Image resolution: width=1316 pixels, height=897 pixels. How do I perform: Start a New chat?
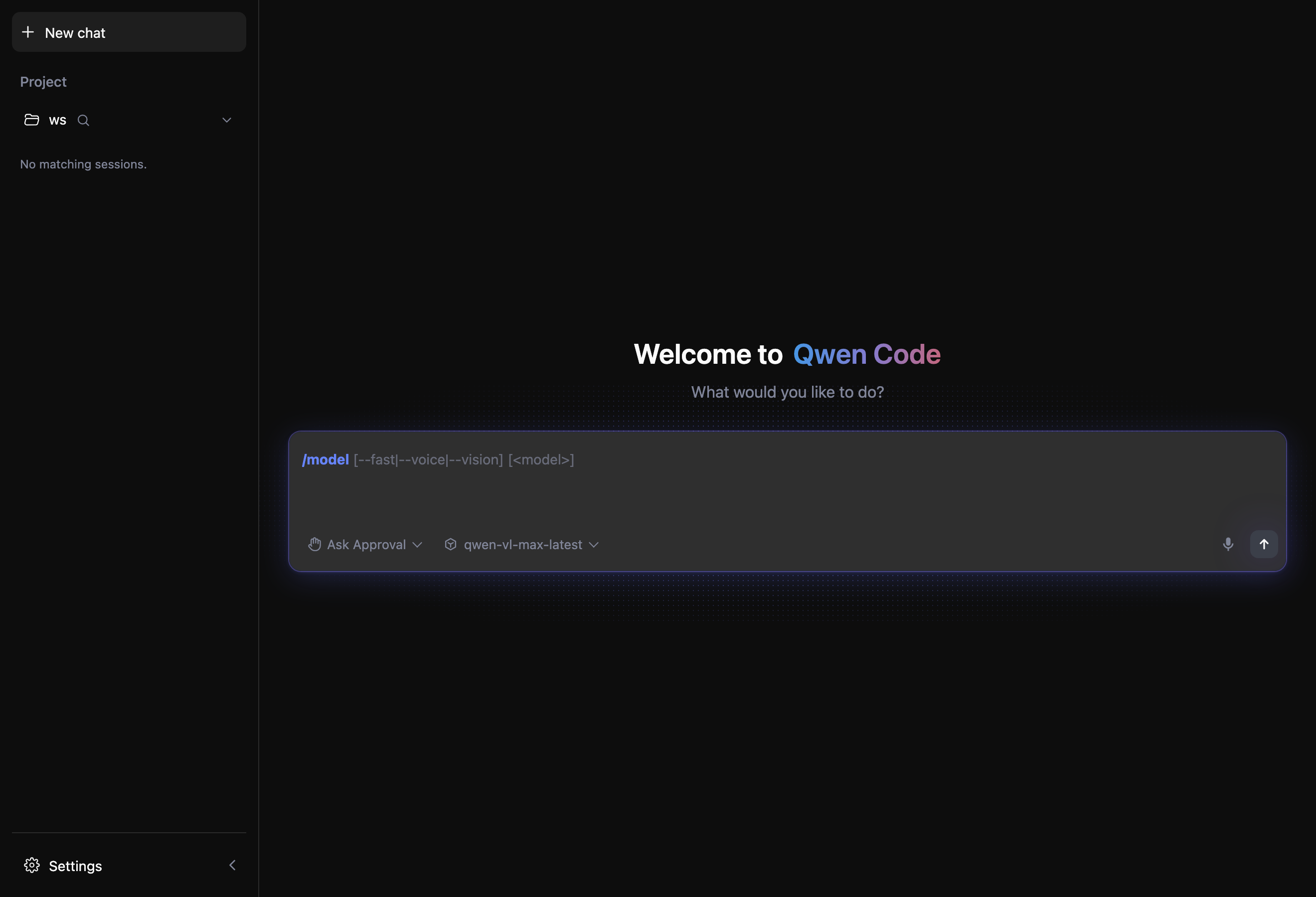click(x=129, y=32)
